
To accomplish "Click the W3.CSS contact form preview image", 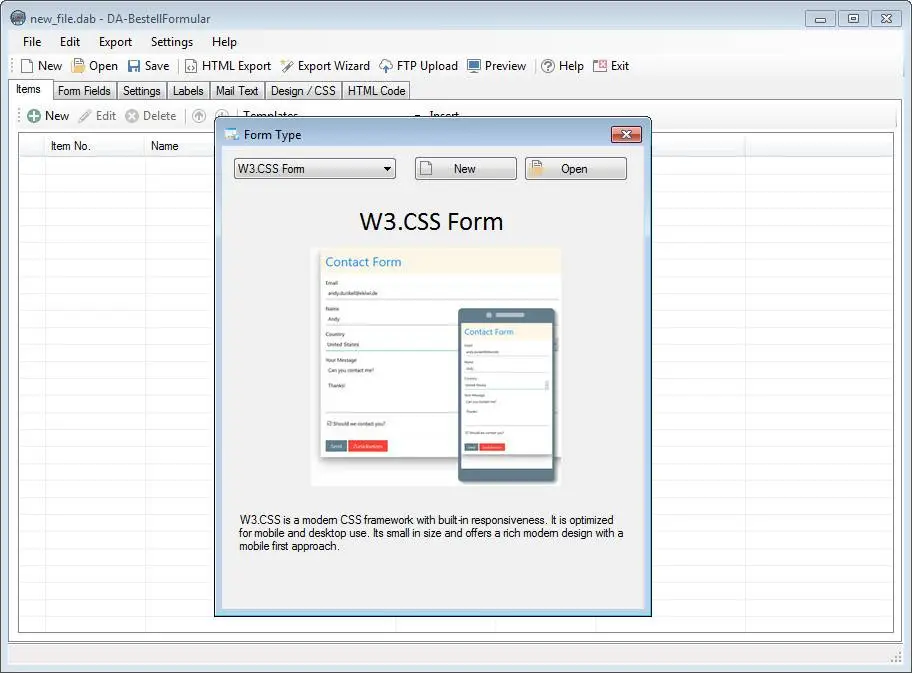I will 436,367.
